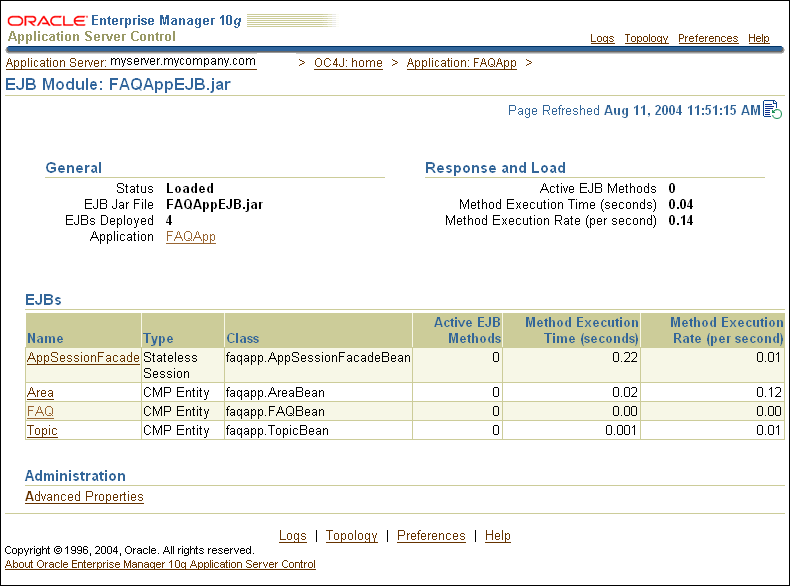This screenshot has height=586, width=790.
Task: Click the footer Topology link
Action: tap(352, 536)
